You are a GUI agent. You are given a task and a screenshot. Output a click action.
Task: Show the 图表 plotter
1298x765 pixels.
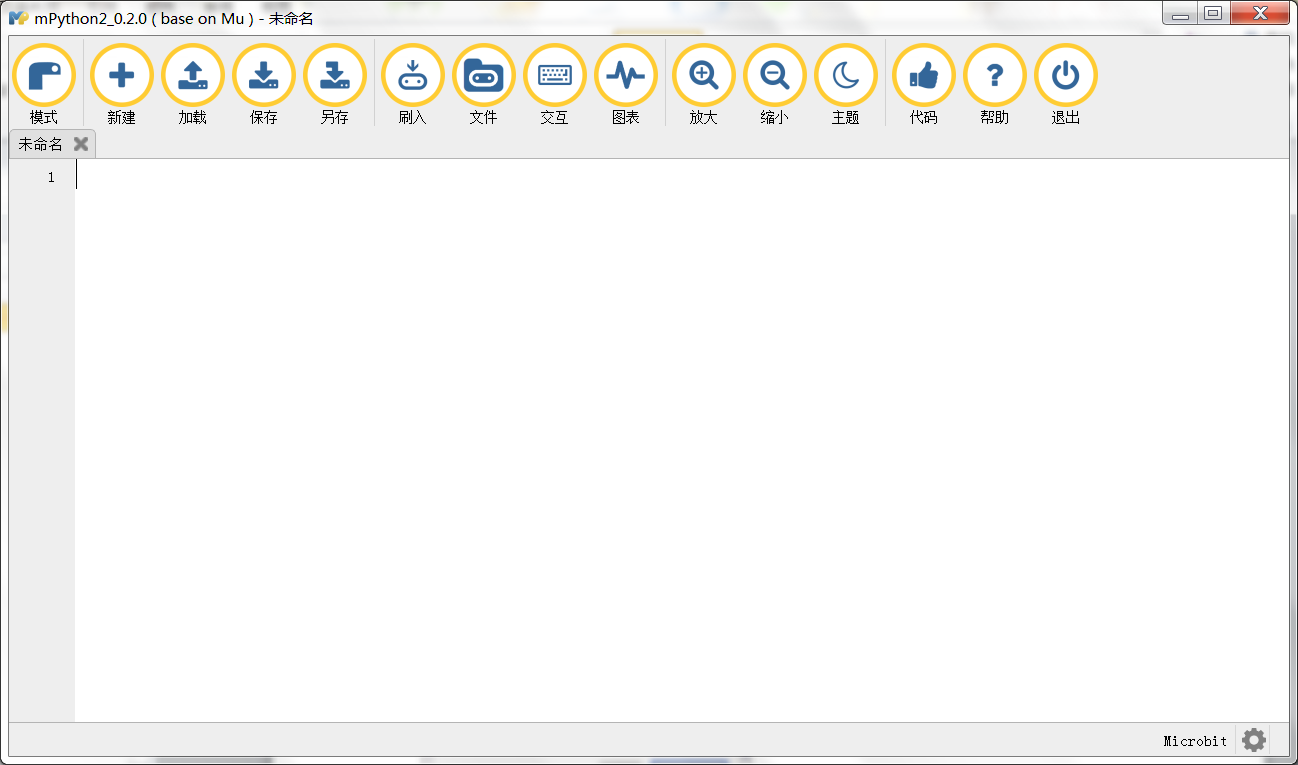pos(626,84)
